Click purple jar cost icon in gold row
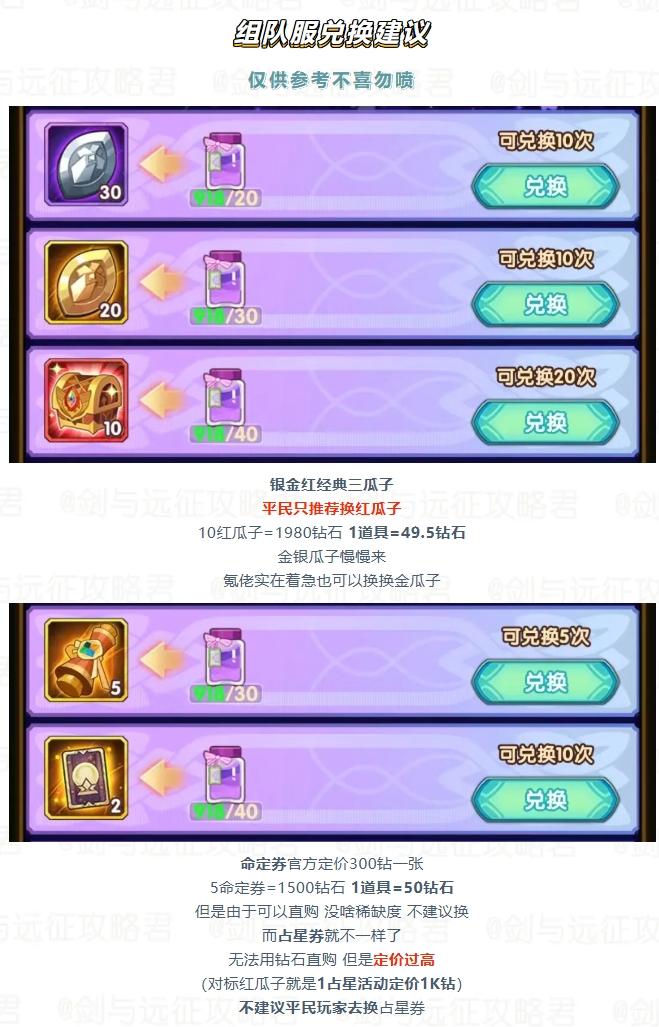Screen dimensions: 659x1027 (224, 280)
